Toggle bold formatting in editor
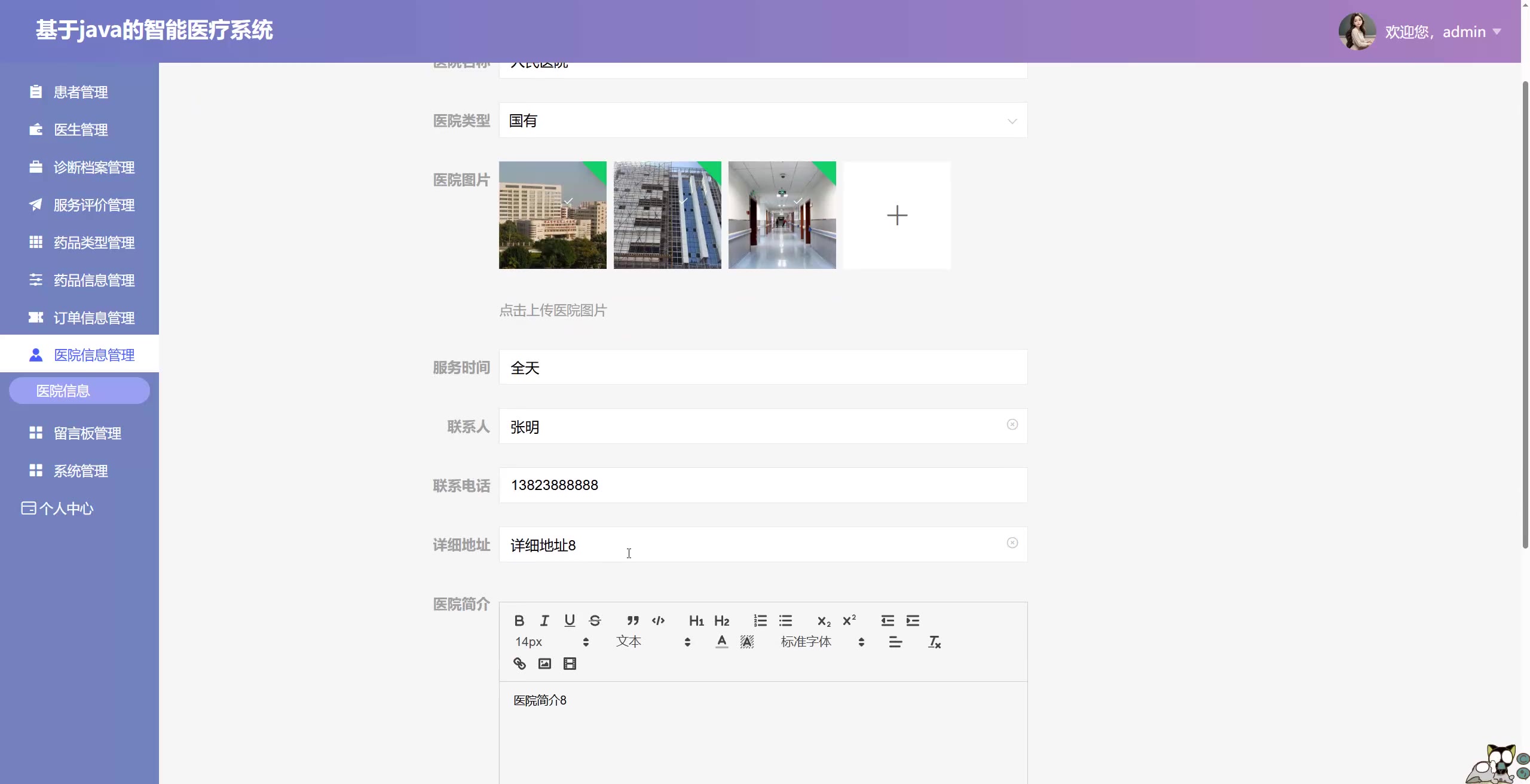This screenshot has height=784, width=1530. 519,620
